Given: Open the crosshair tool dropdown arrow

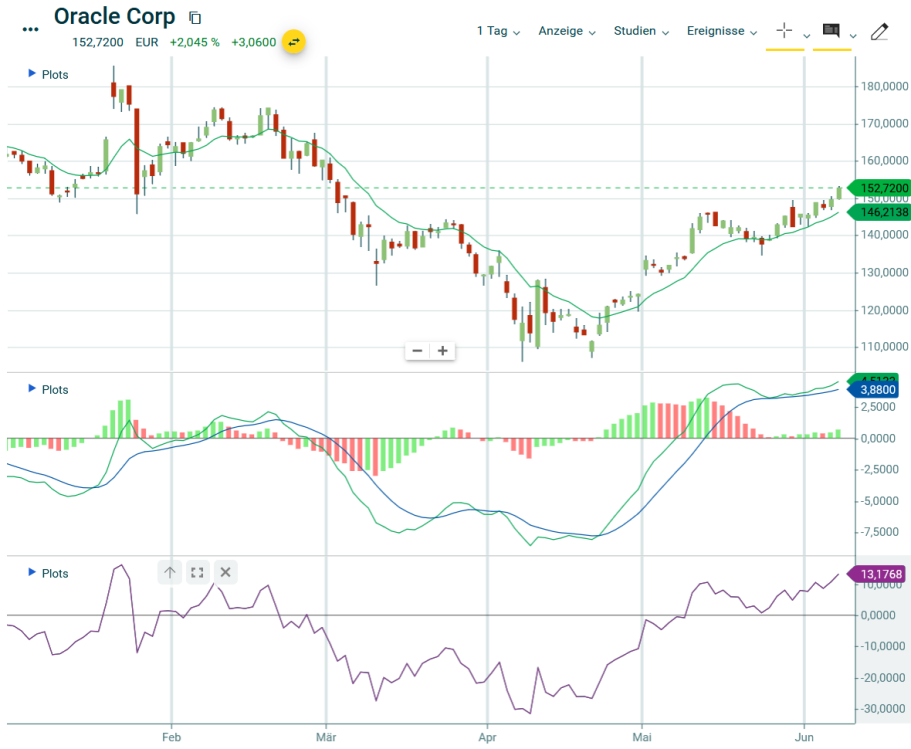Looking at the screenshot, I should click(806, 36).
